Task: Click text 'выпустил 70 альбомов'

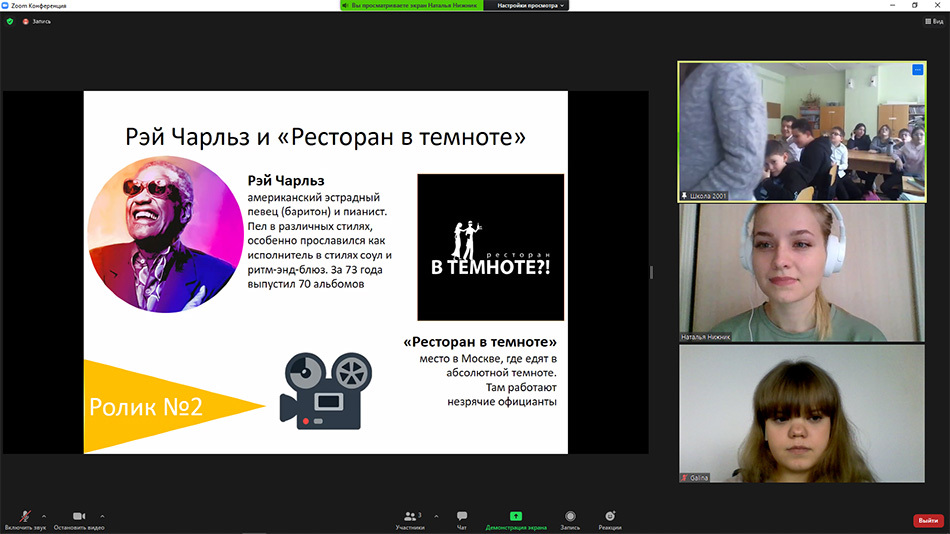Action: (x=306, y=284)
